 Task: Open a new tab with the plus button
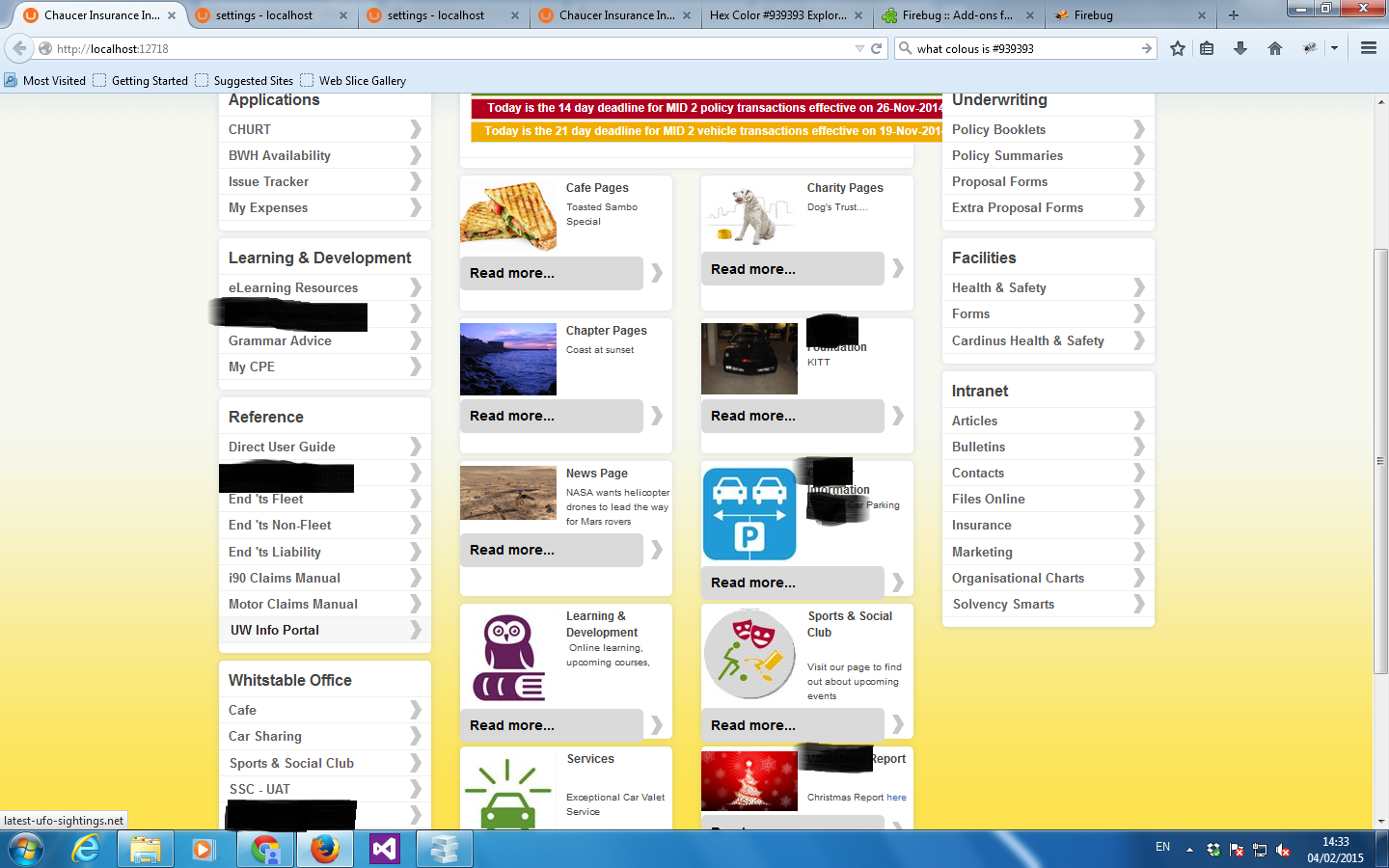coord(1233,15)
